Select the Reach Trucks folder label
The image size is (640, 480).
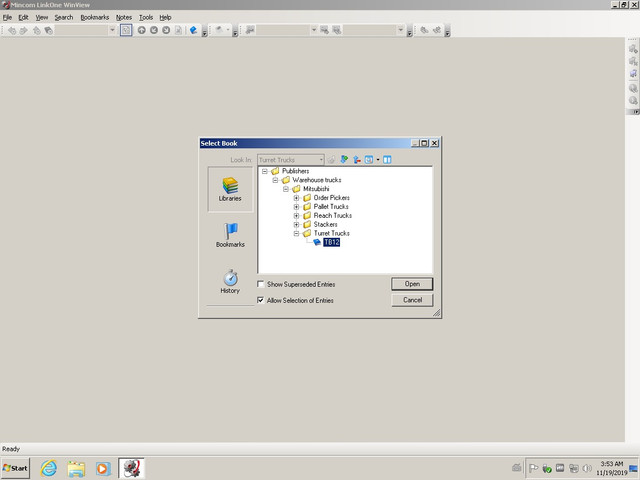pyautogui.click(x=333, y=216)
